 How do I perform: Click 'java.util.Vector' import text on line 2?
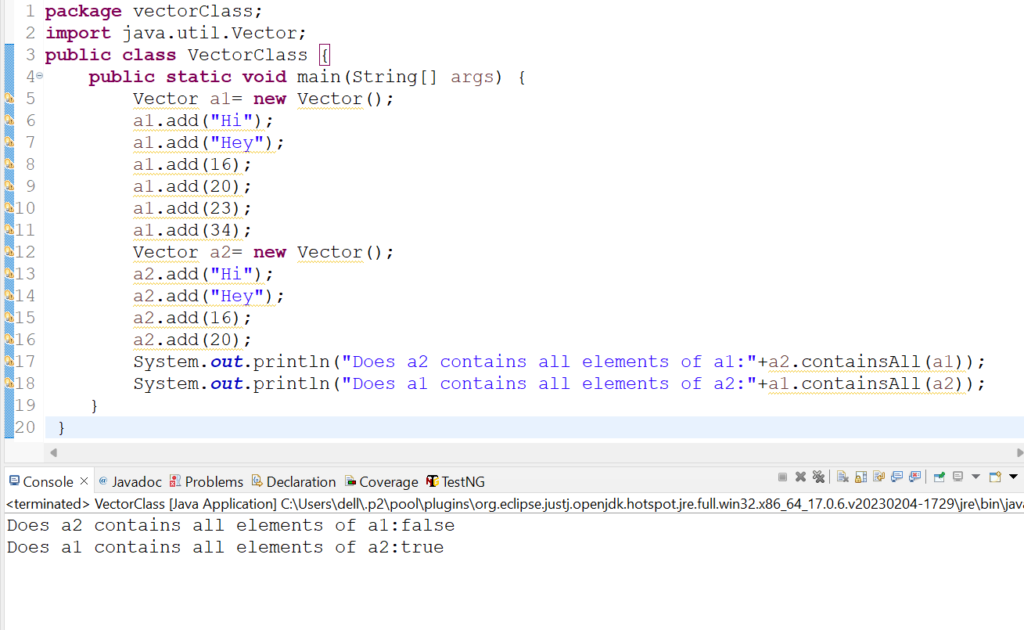point(209,33)
